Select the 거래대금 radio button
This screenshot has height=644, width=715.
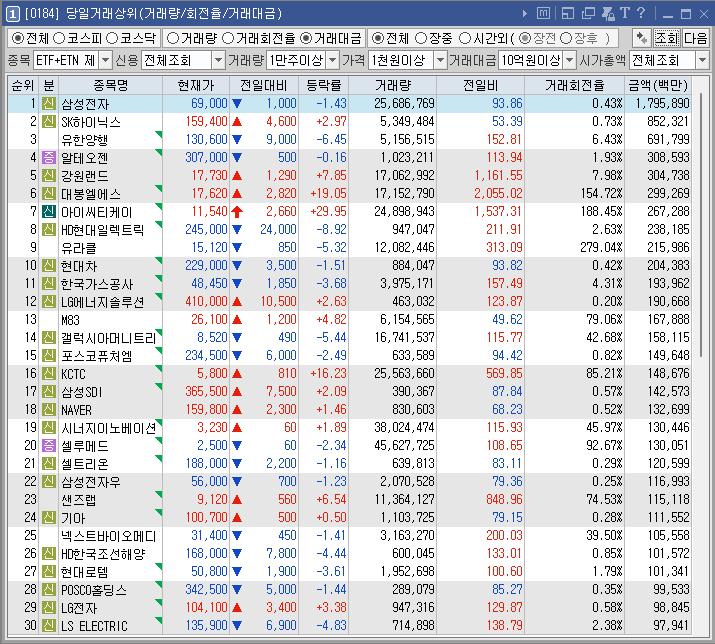click(306, 38)
